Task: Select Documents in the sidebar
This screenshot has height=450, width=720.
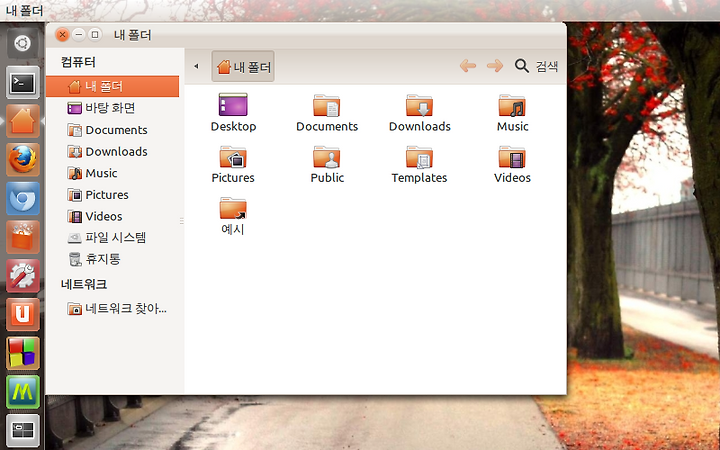Action: (112, 130)
